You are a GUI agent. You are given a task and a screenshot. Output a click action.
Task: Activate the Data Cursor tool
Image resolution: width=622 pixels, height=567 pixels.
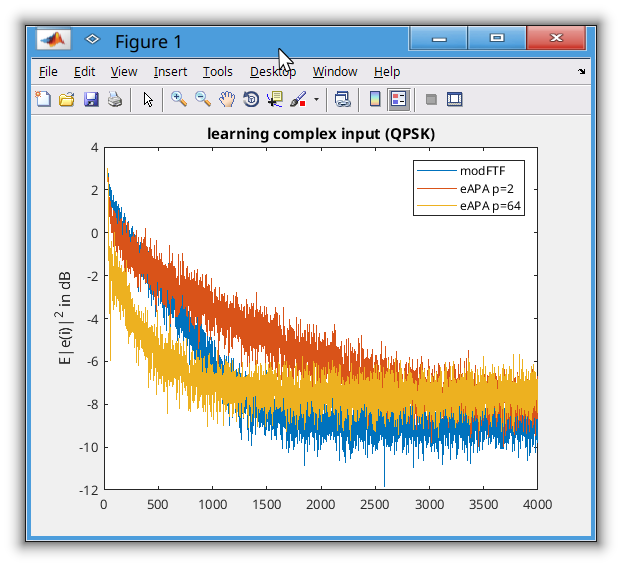coord(275,99)
